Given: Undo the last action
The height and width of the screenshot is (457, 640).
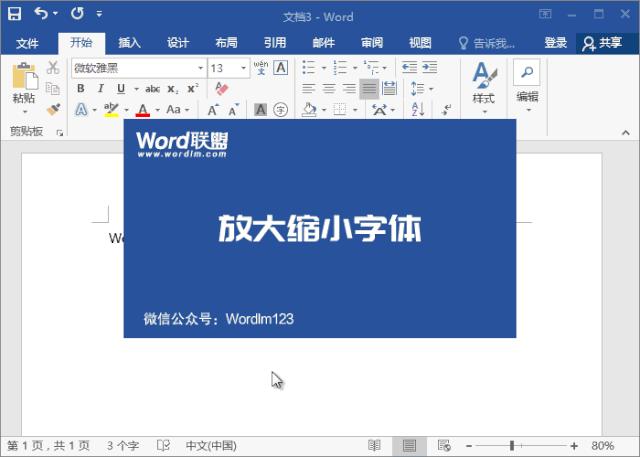Looking at the screenshot, I should click(x=41, y=13).
